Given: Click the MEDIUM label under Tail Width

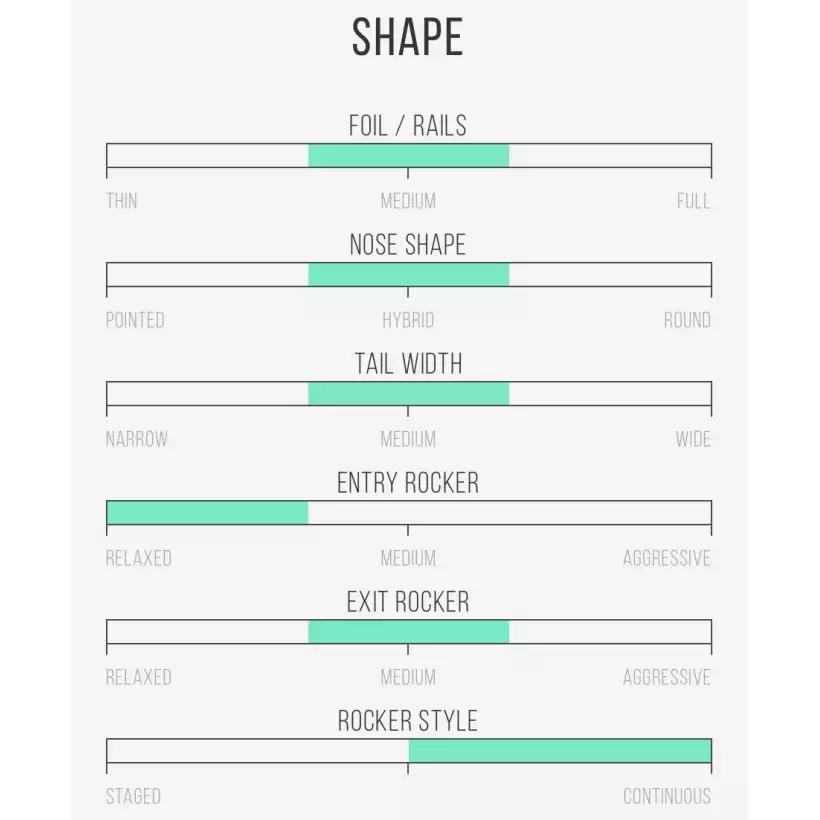Looking at the screenshot, I should (408, 439).
